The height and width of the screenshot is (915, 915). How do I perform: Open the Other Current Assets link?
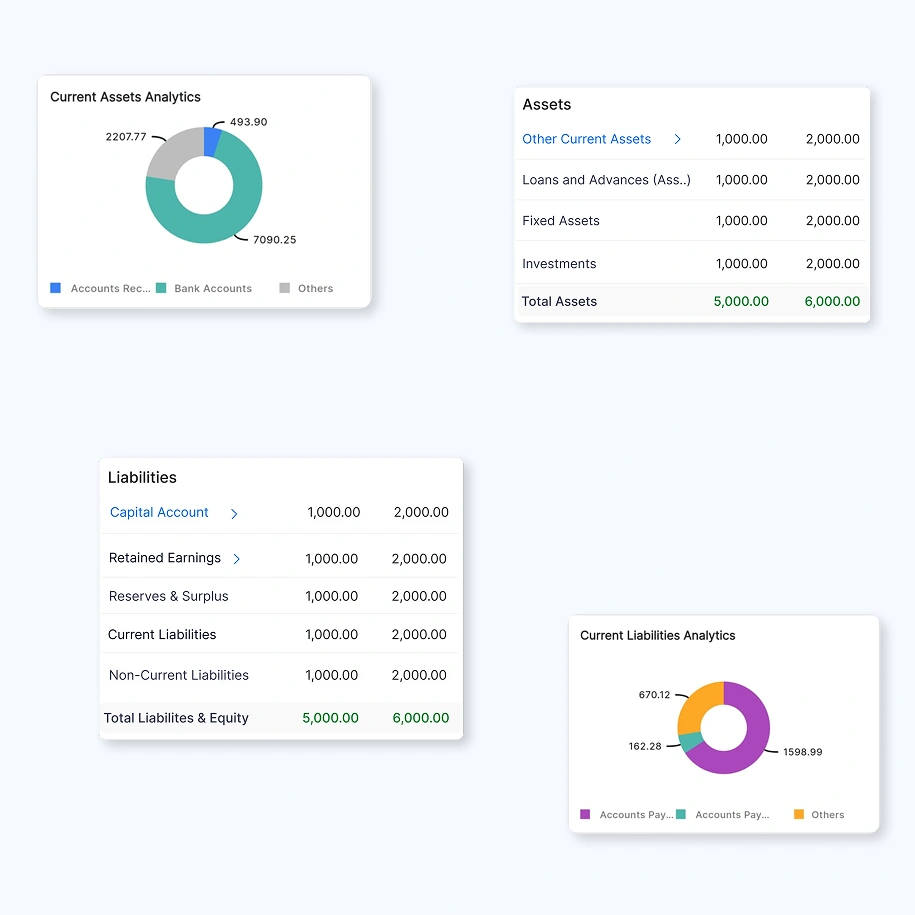[586, 139]
